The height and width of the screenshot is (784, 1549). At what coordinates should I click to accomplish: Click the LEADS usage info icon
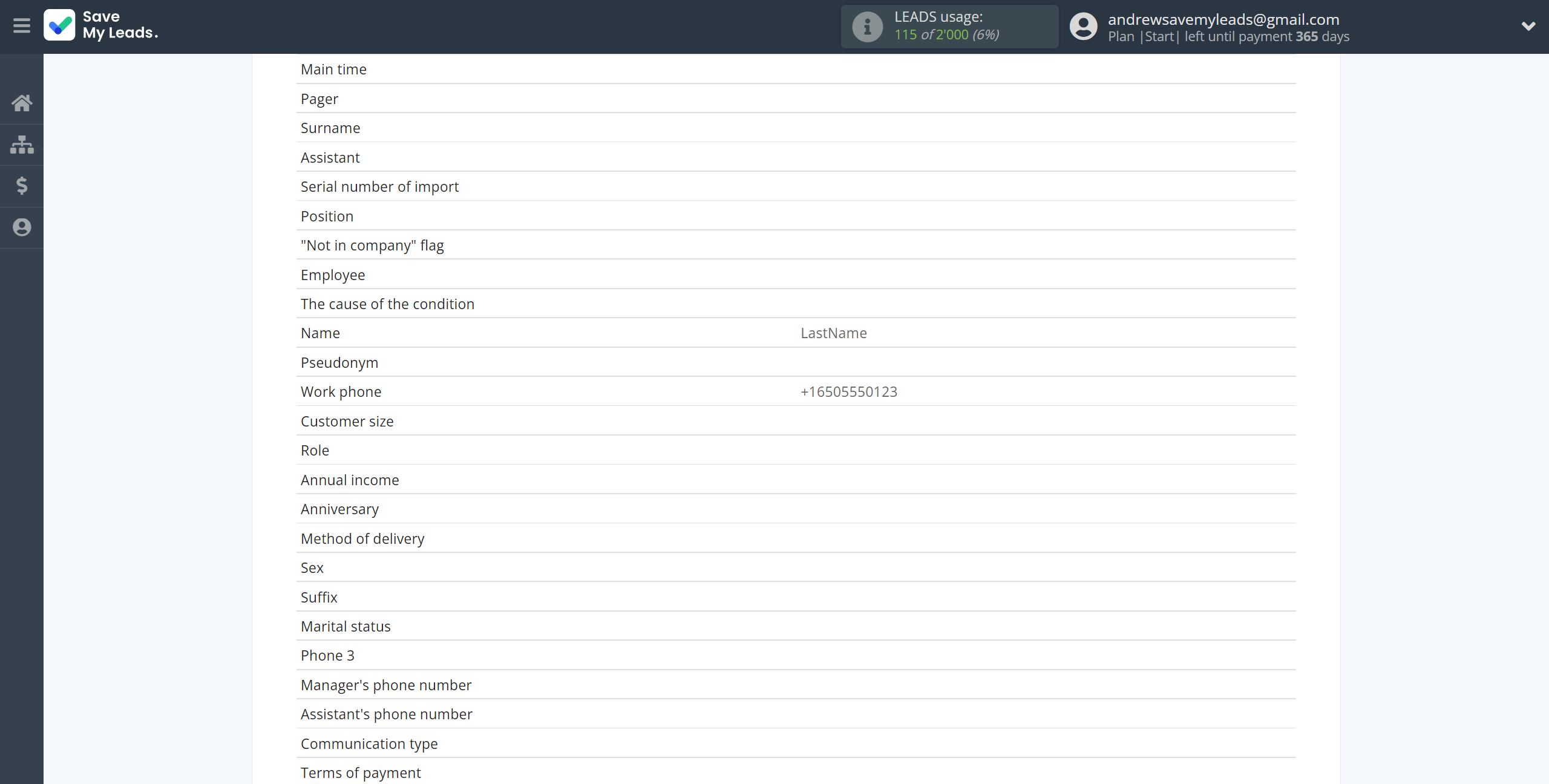[868, 27]
